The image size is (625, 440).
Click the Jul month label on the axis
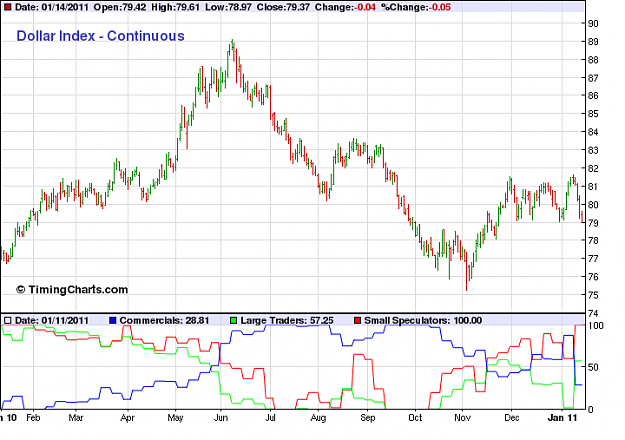pyautogui.click(x=270, y=418)
